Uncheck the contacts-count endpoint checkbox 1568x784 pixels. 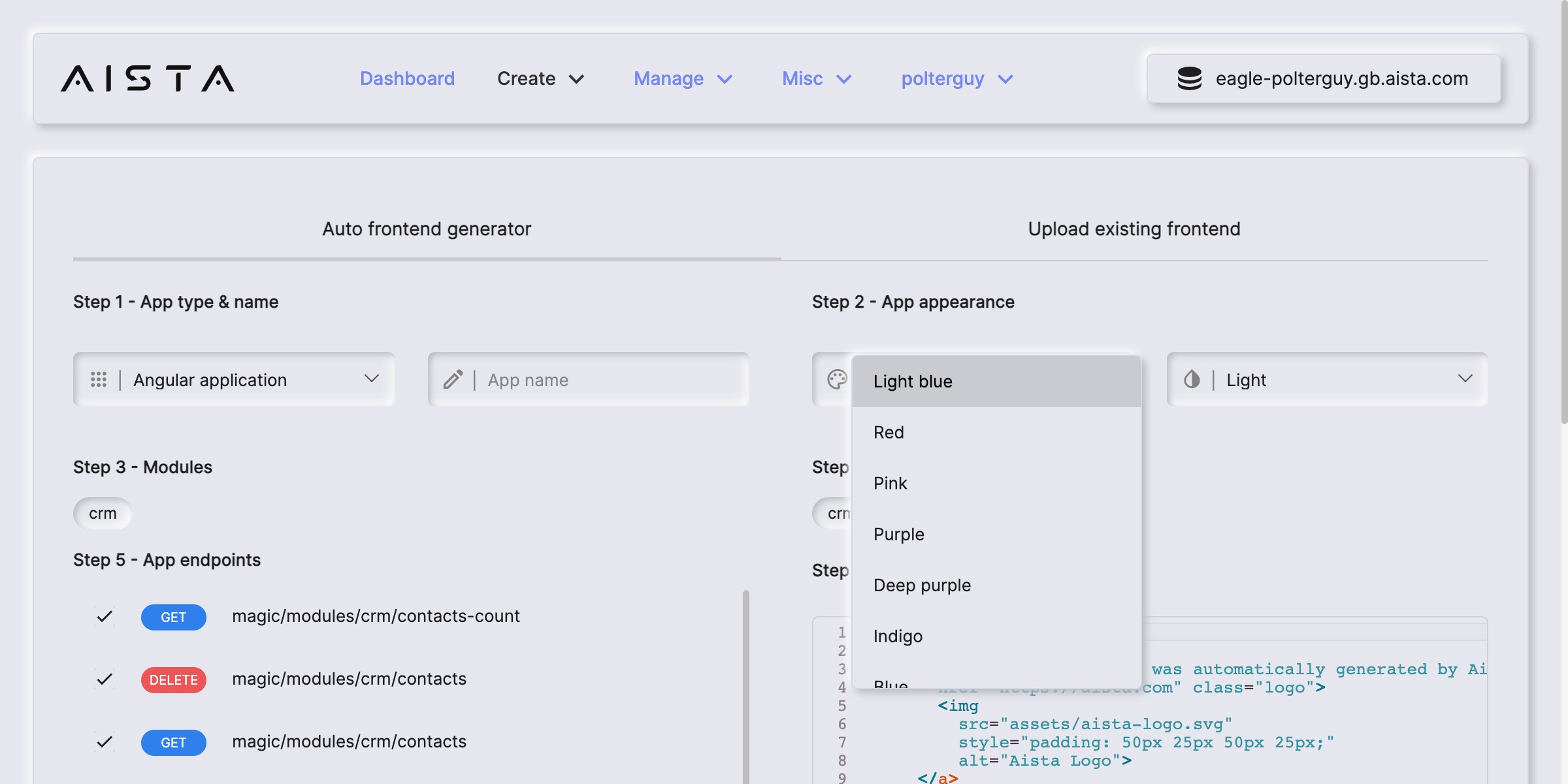coord(105,616)
